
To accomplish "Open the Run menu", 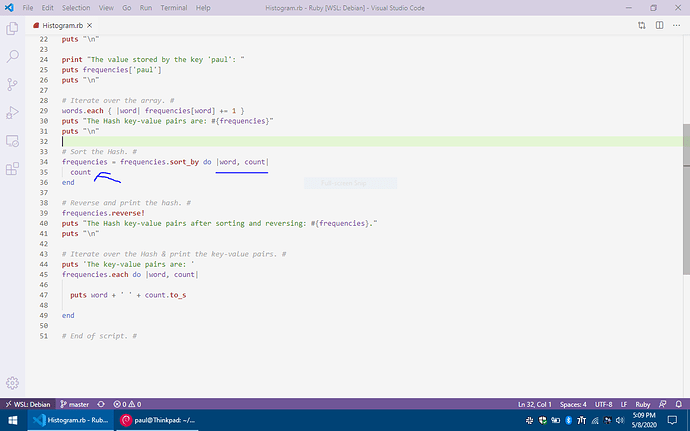I will (146, 8).
